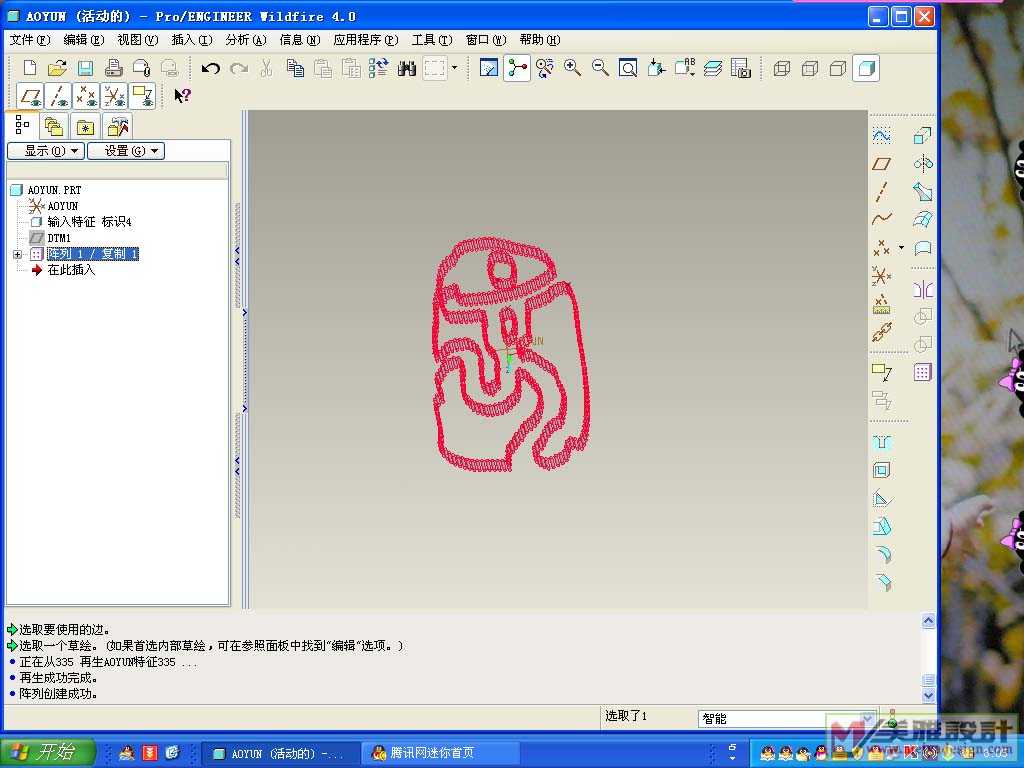This screenshot has width=1024, height=768.
Task: Toggle datum axes display
Action: pos(59,96)
